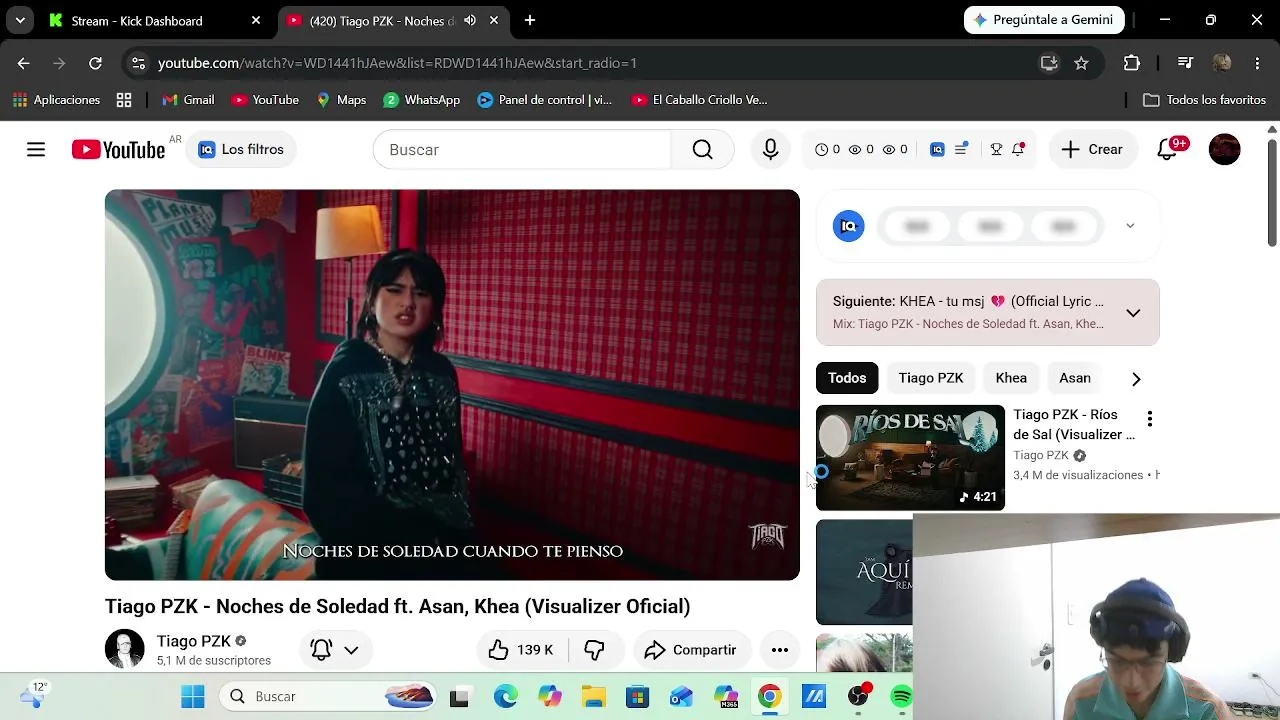Viewport: 1280px width, 720px height.
Task: Open Spotify from the taskbar
Action: tap(901, 696)
